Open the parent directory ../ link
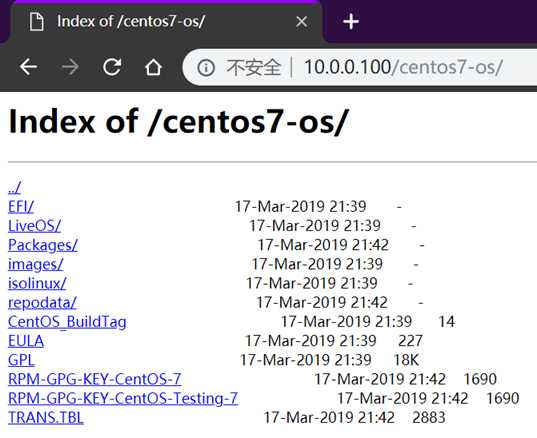The height and width of the screenshot is (438, 537). coord(14,187)
